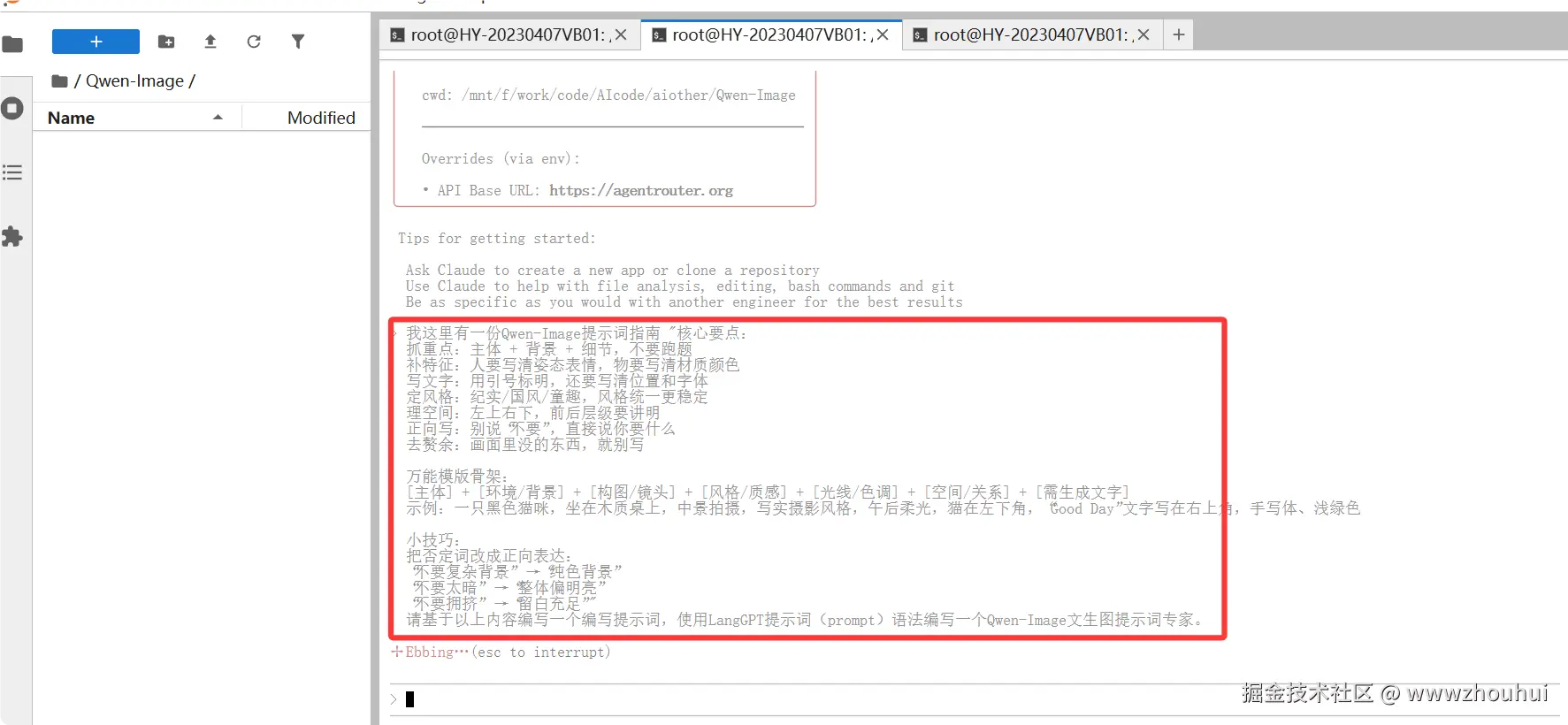Viewport: 1568px width, 725px height.
Task: Refresh the file list
Action: 254,42
